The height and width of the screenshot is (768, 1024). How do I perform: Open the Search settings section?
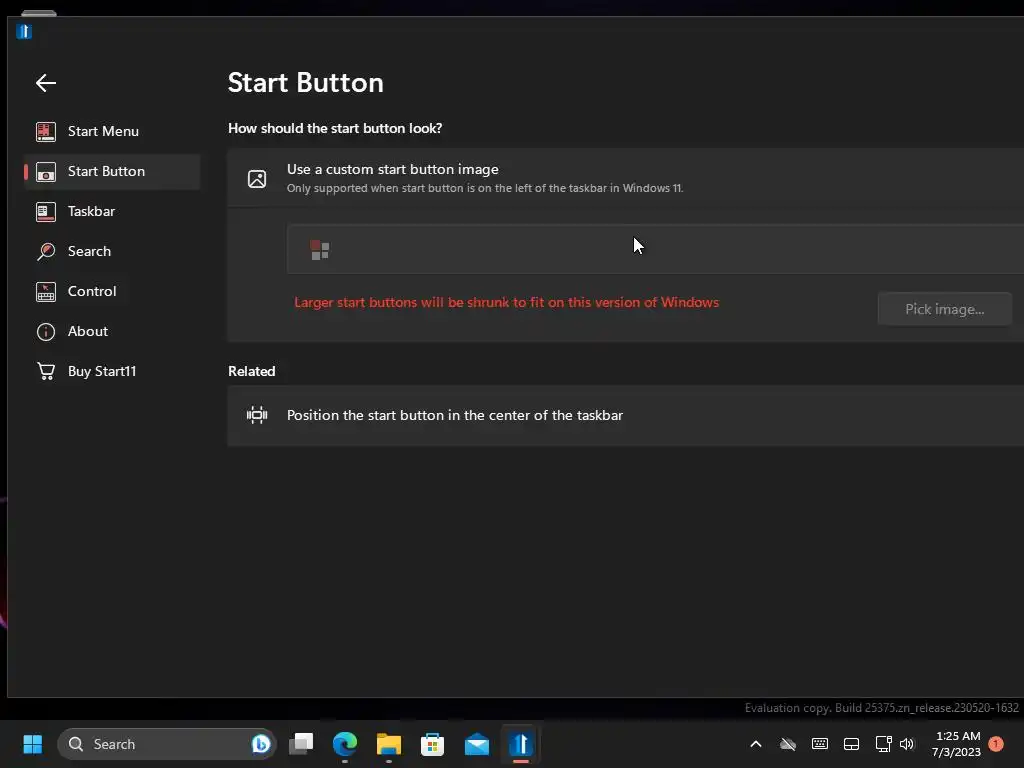(112, 251)
